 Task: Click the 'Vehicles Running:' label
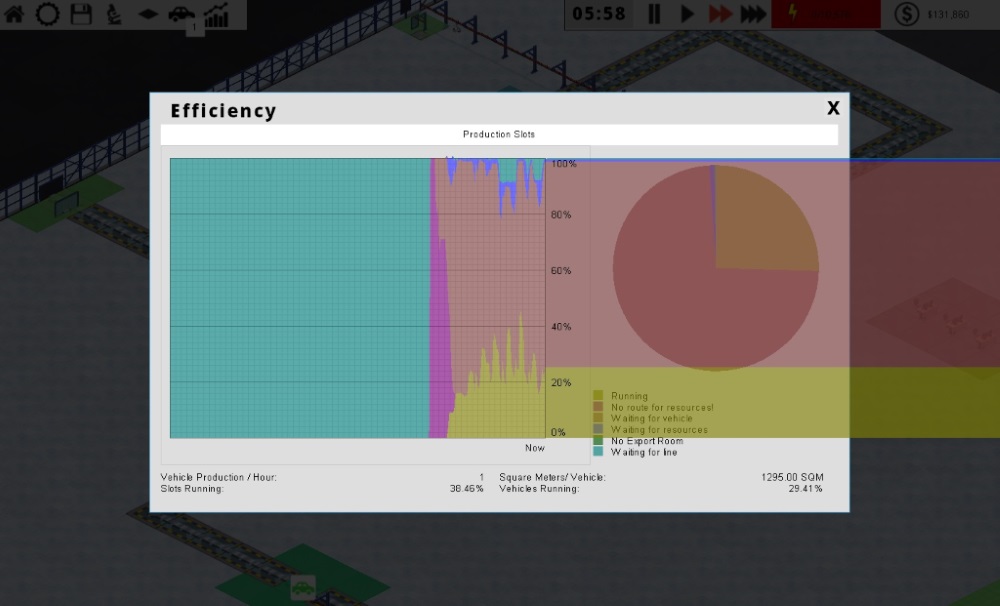click(539, 489)
